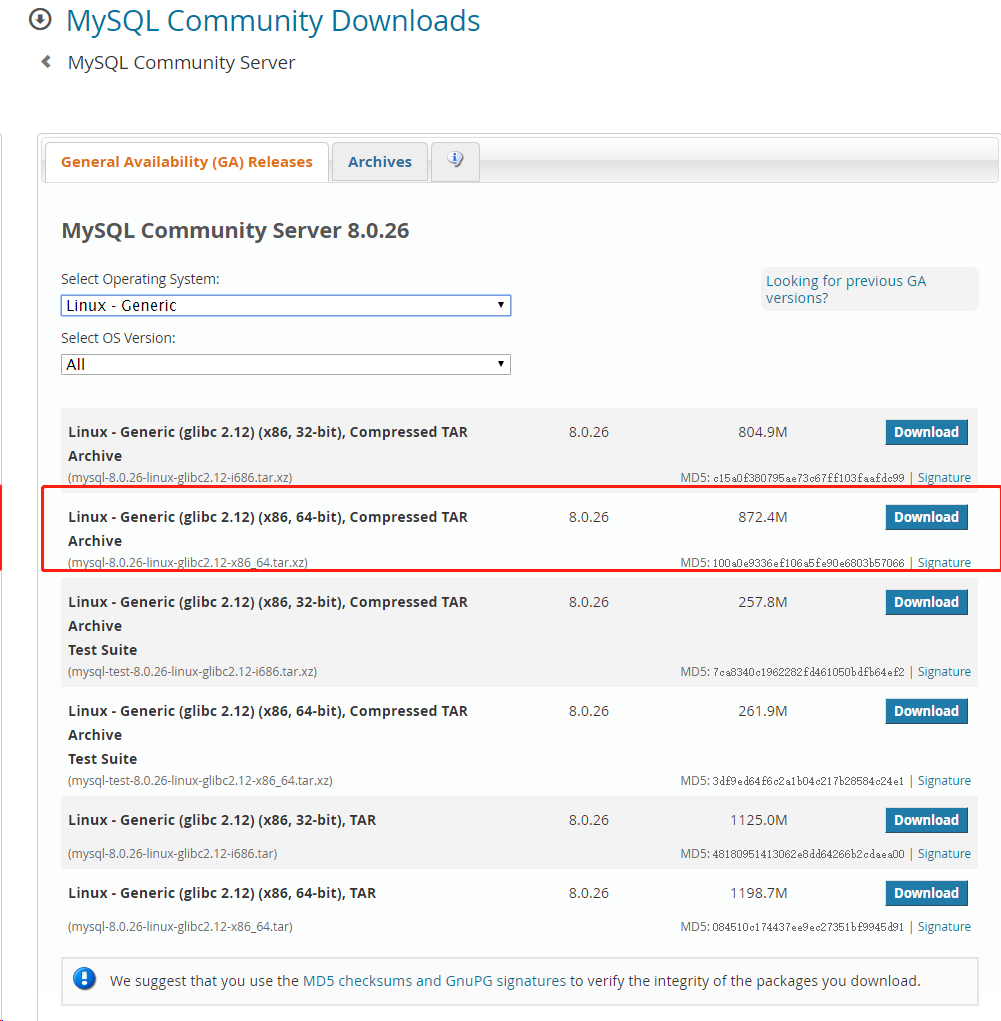Open MD5 checksums and GnuPG signatures link
Image resolution: width=1001 pixels, height=1021 pixels.
434,981
